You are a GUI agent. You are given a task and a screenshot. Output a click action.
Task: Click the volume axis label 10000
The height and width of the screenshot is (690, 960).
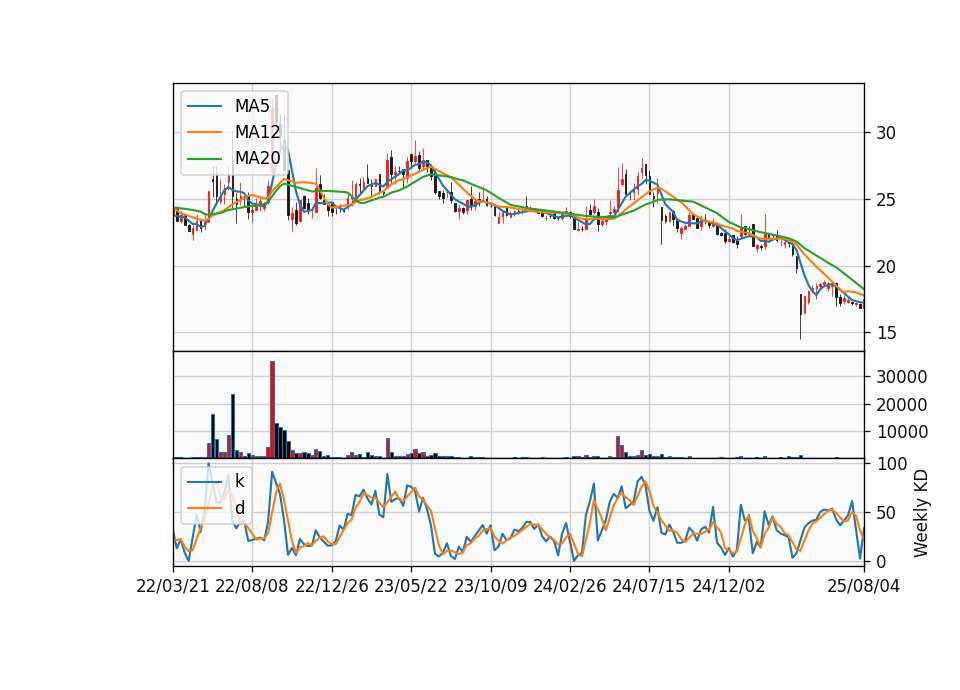pyautogui.click(x=901, y=432)
